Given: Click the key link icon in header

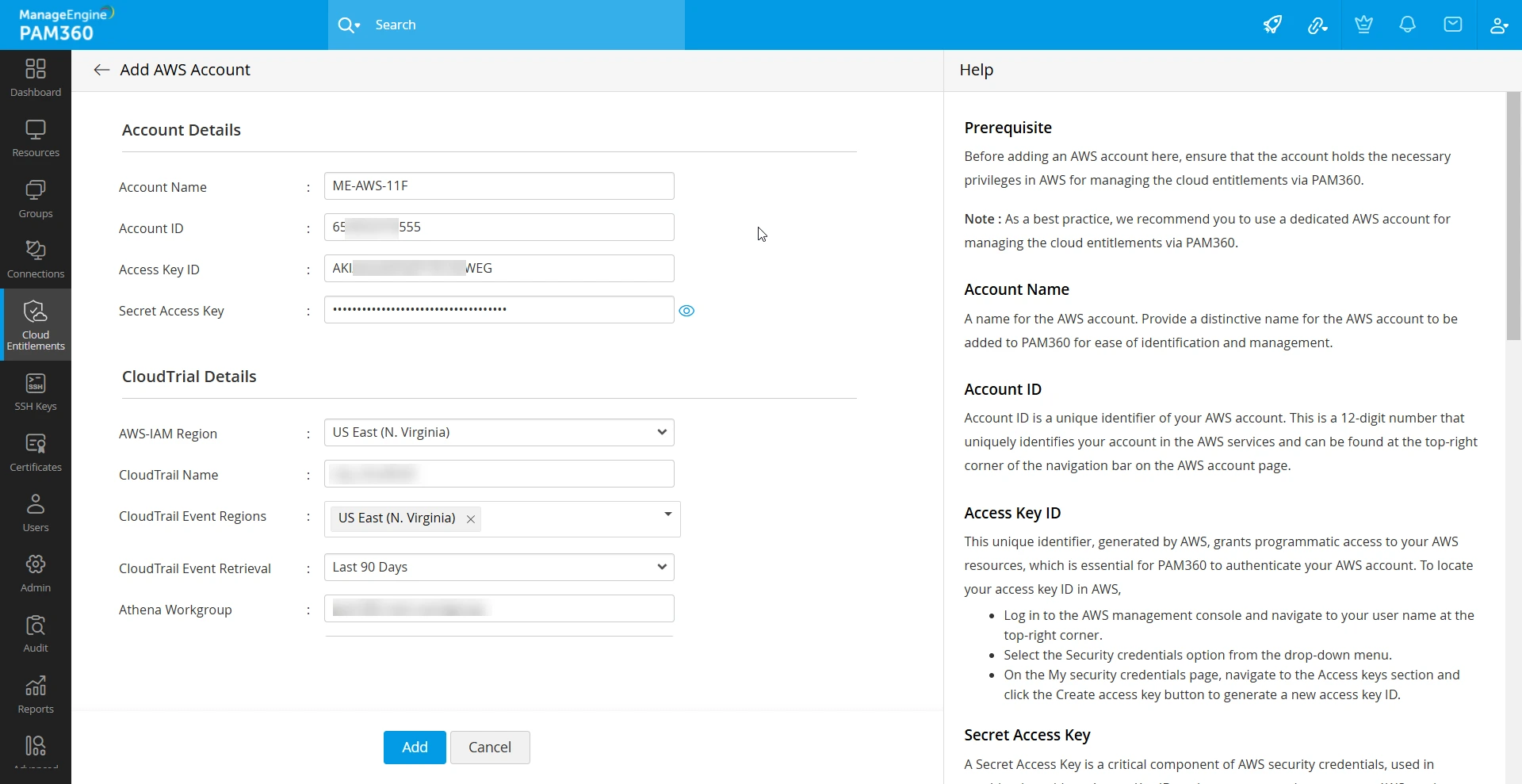Looking at the screenshot, I should pyautogui.click(x=1317, y=25).
